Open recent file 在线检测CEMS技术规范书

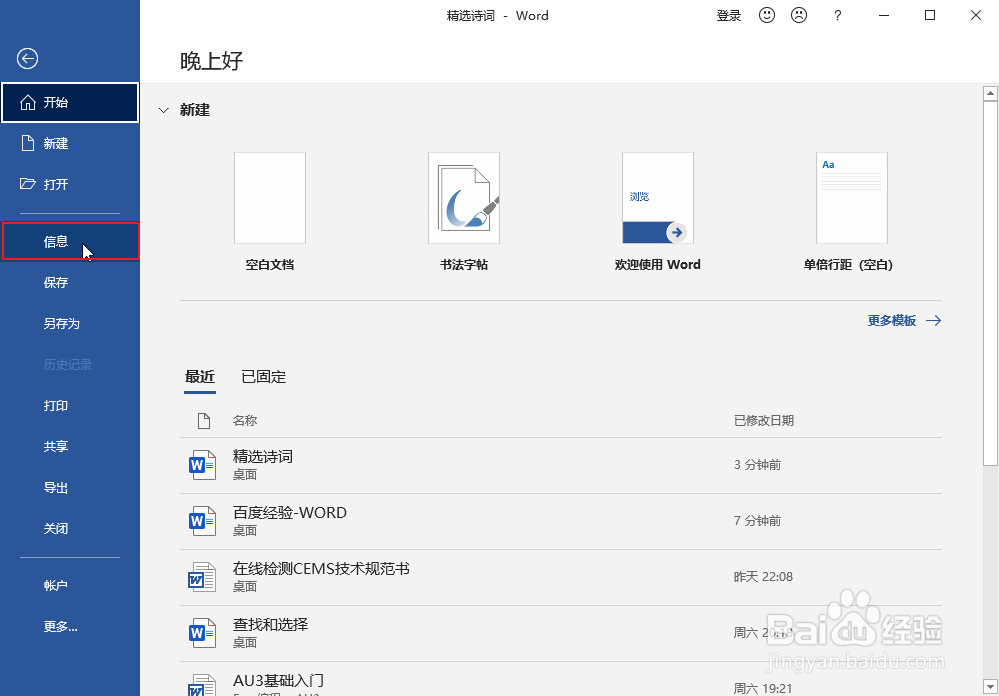click(561, 577)
